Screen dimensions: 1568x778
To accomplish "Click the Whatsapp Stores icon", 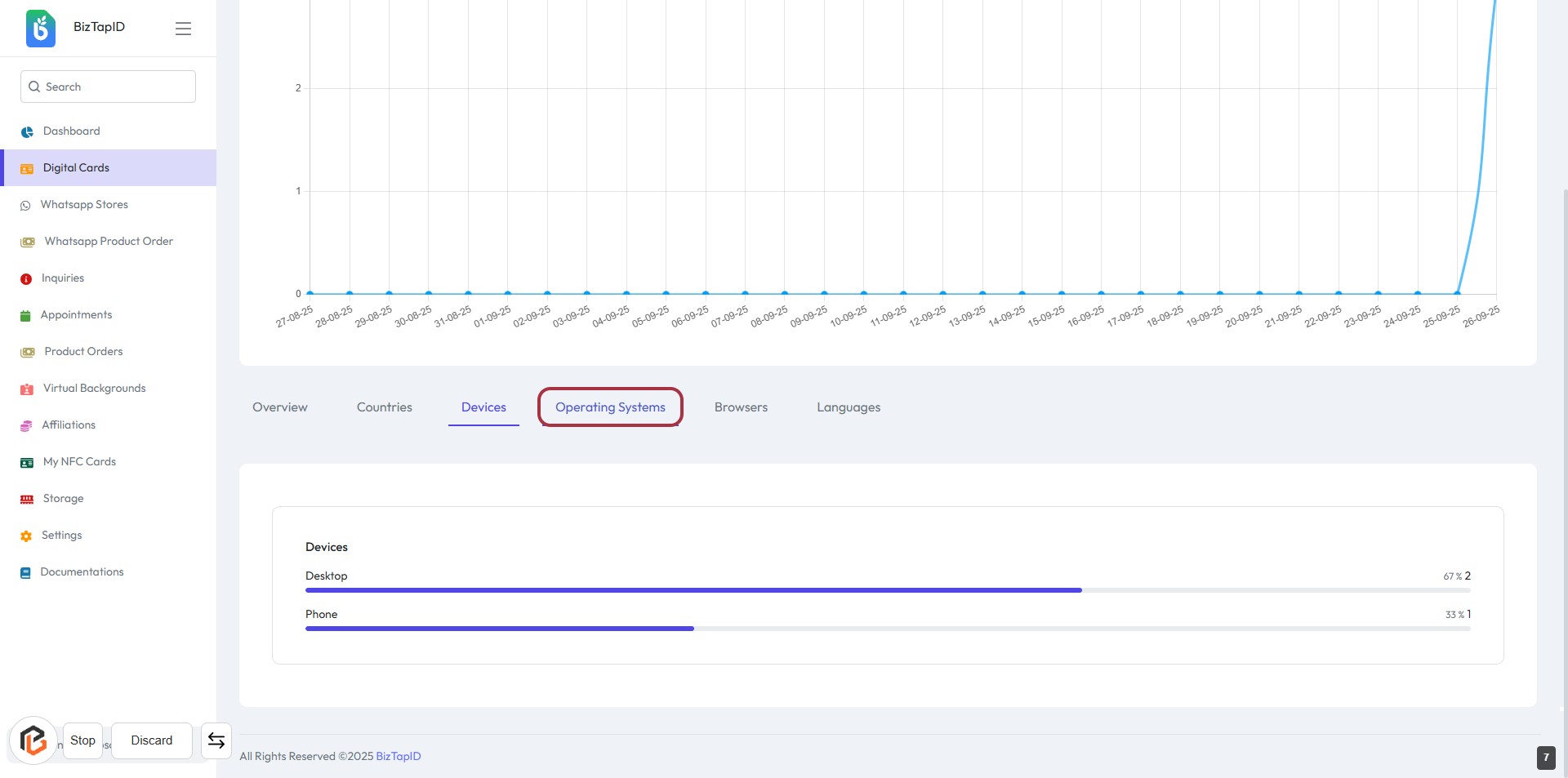I will [x=25, y=206].
